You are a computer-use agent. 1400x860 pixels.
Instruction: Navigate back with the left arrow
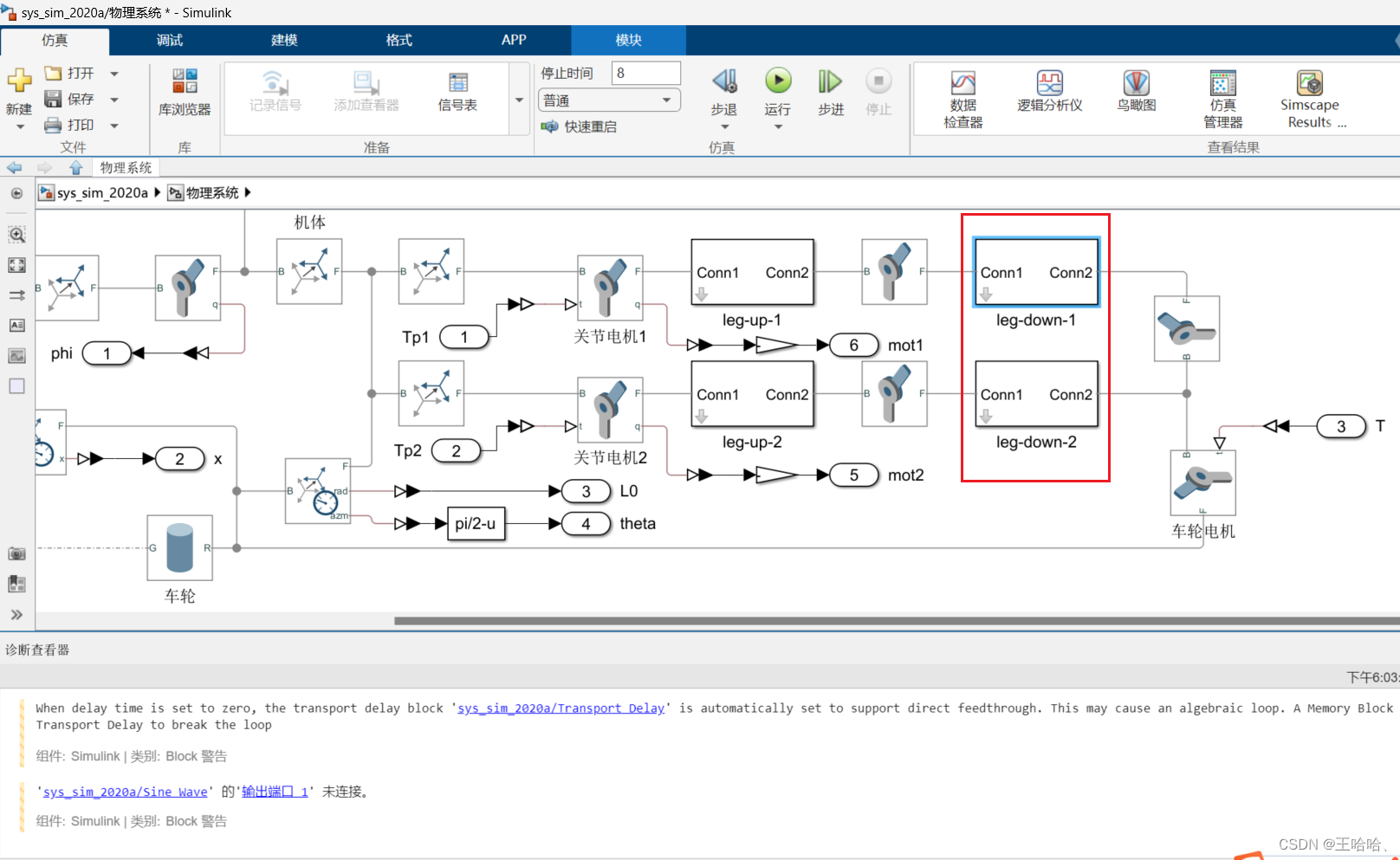(14, 167)
